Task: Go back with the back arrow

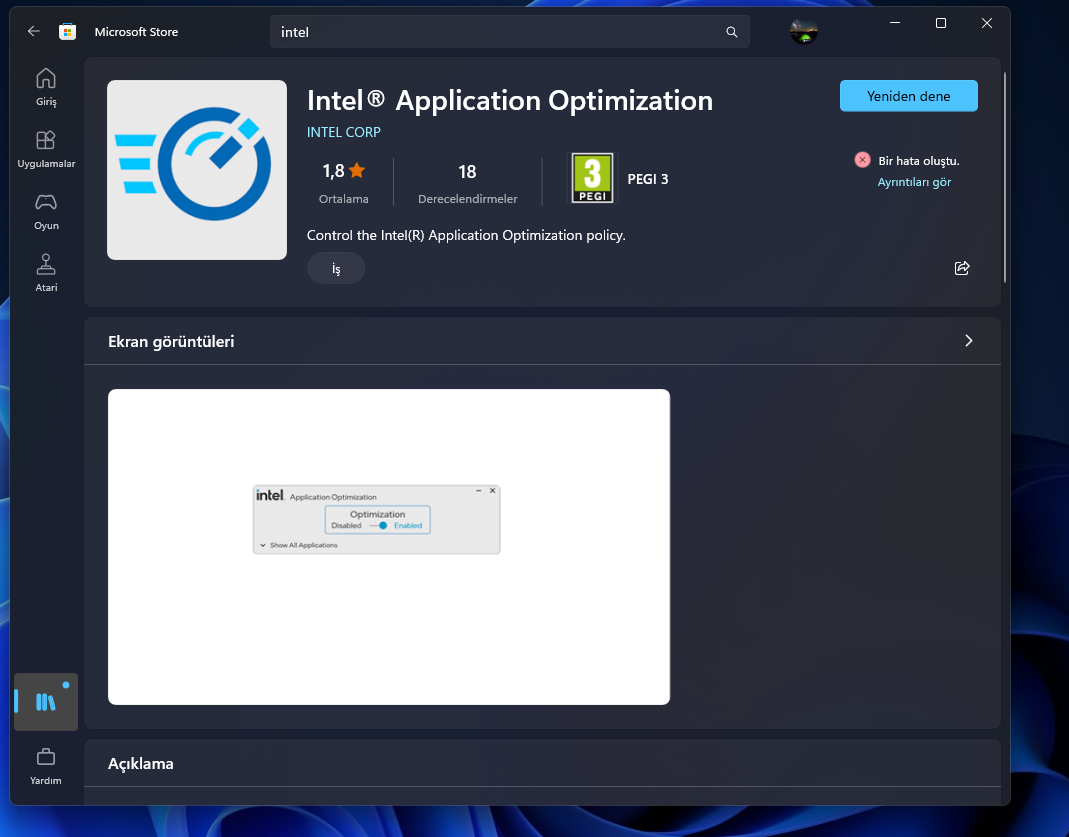Action: (x=33, y=31)
